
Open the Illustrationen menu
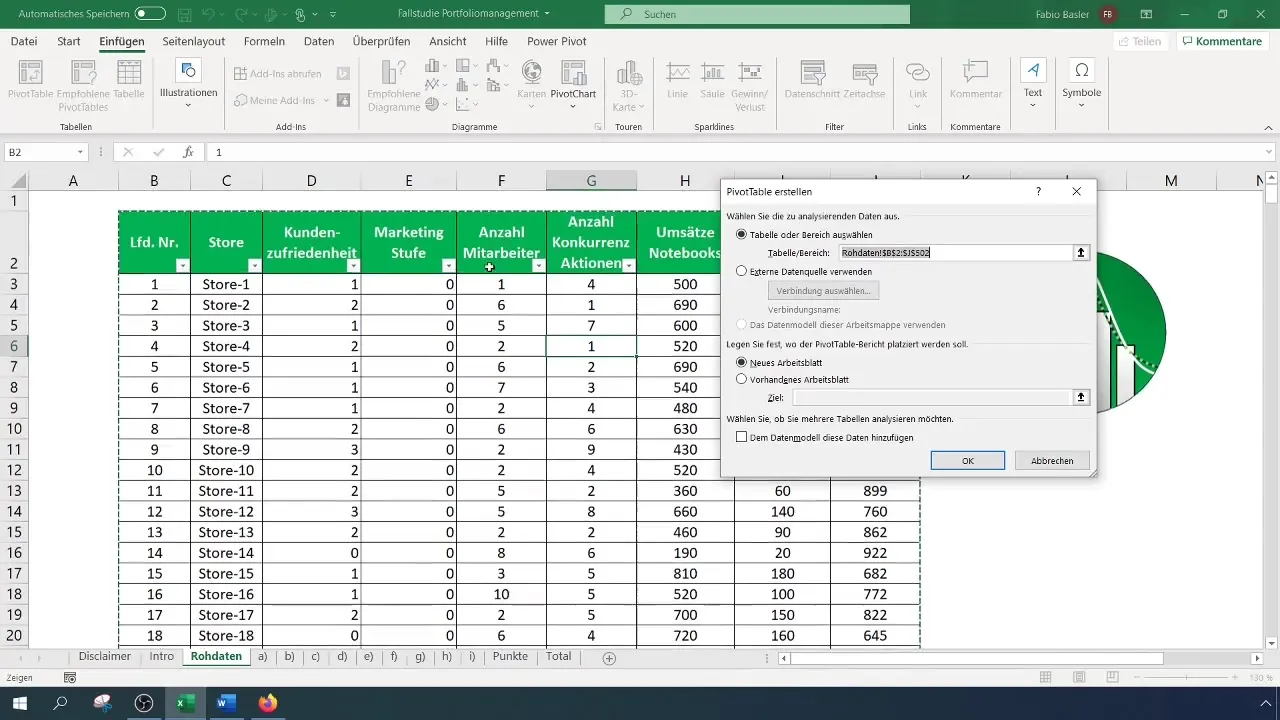pyautogui.click(x=188, y=84)
